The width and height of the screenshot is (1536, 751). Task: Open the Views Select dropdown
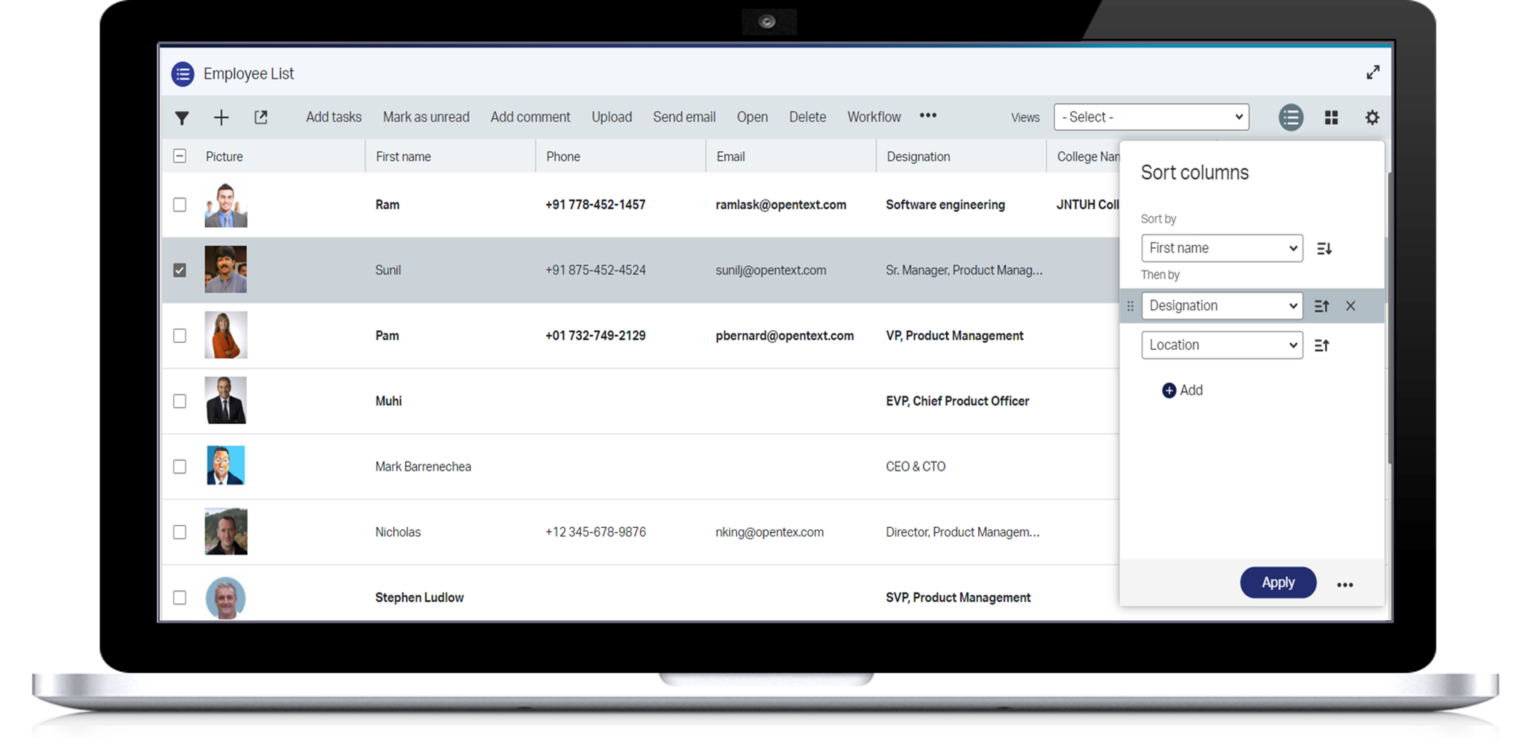[x=1151, y=117]
